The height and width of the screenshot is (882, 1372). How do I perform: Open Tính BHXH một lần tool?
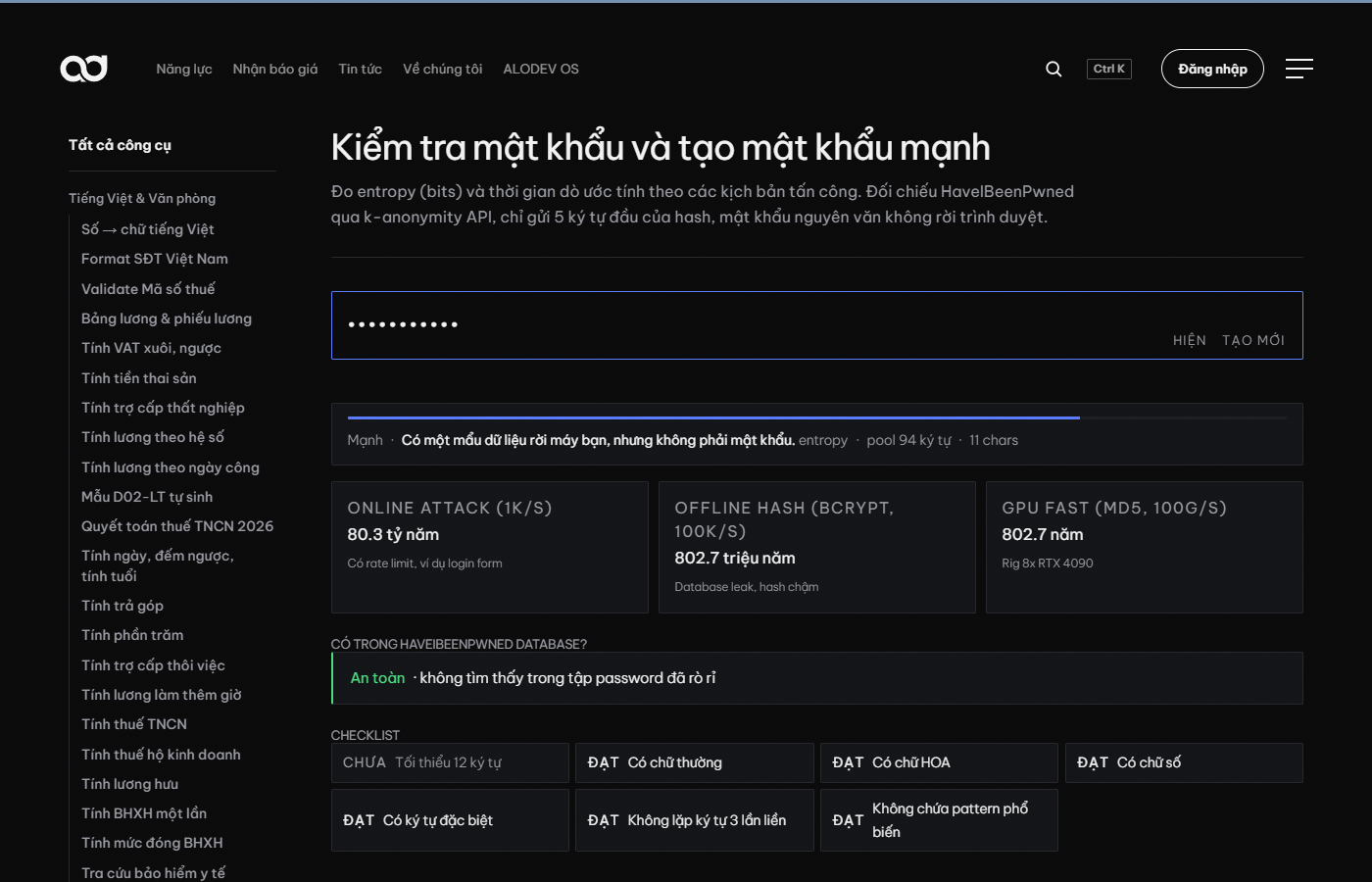tap(144, 813)
